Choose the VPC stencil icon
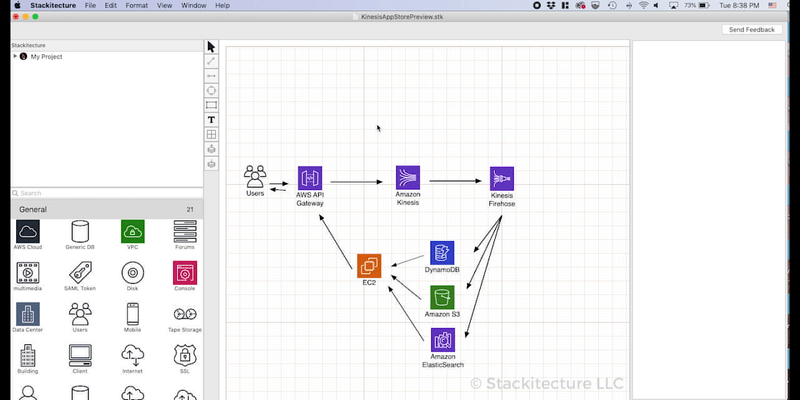This screenshot has height=400, width=800. coord(133,232)
